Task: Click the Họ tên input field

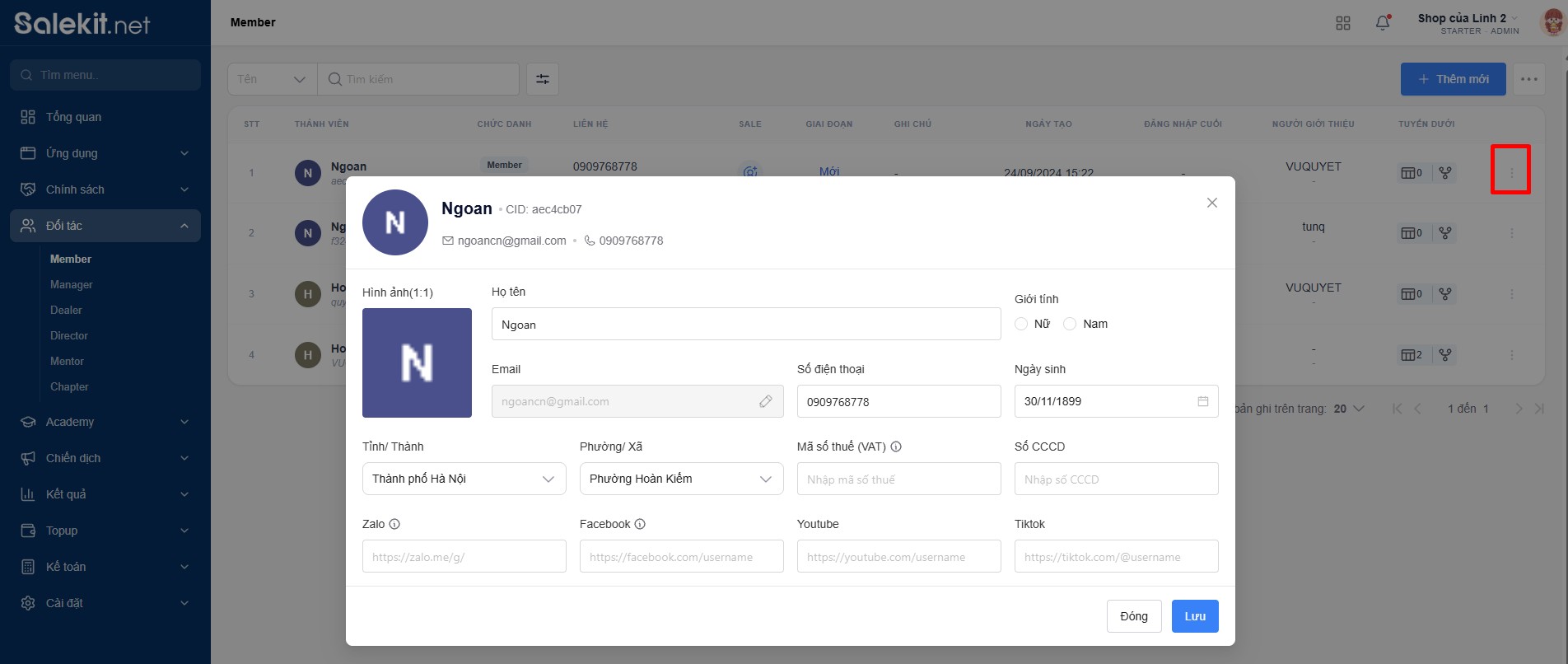Action: coord(745,325)
